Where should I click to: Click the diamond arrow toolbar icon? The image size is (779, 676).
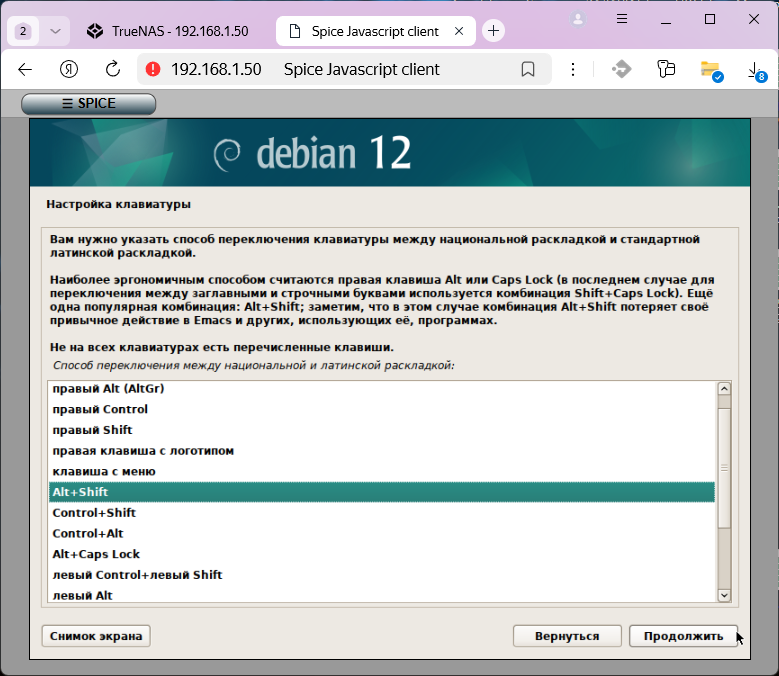pyautogui.click(x=622, y=69)
